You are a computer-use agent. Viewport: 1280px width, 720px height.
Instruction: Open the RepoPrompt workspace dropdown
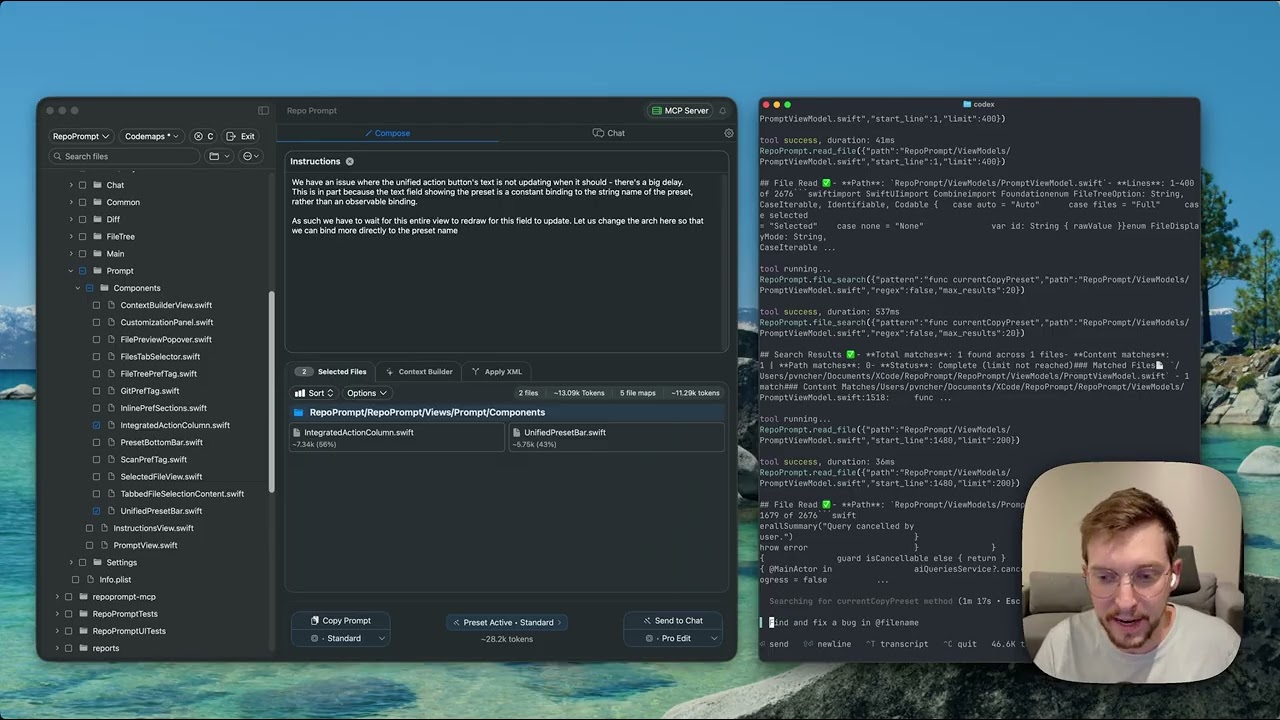coord(80,136)
